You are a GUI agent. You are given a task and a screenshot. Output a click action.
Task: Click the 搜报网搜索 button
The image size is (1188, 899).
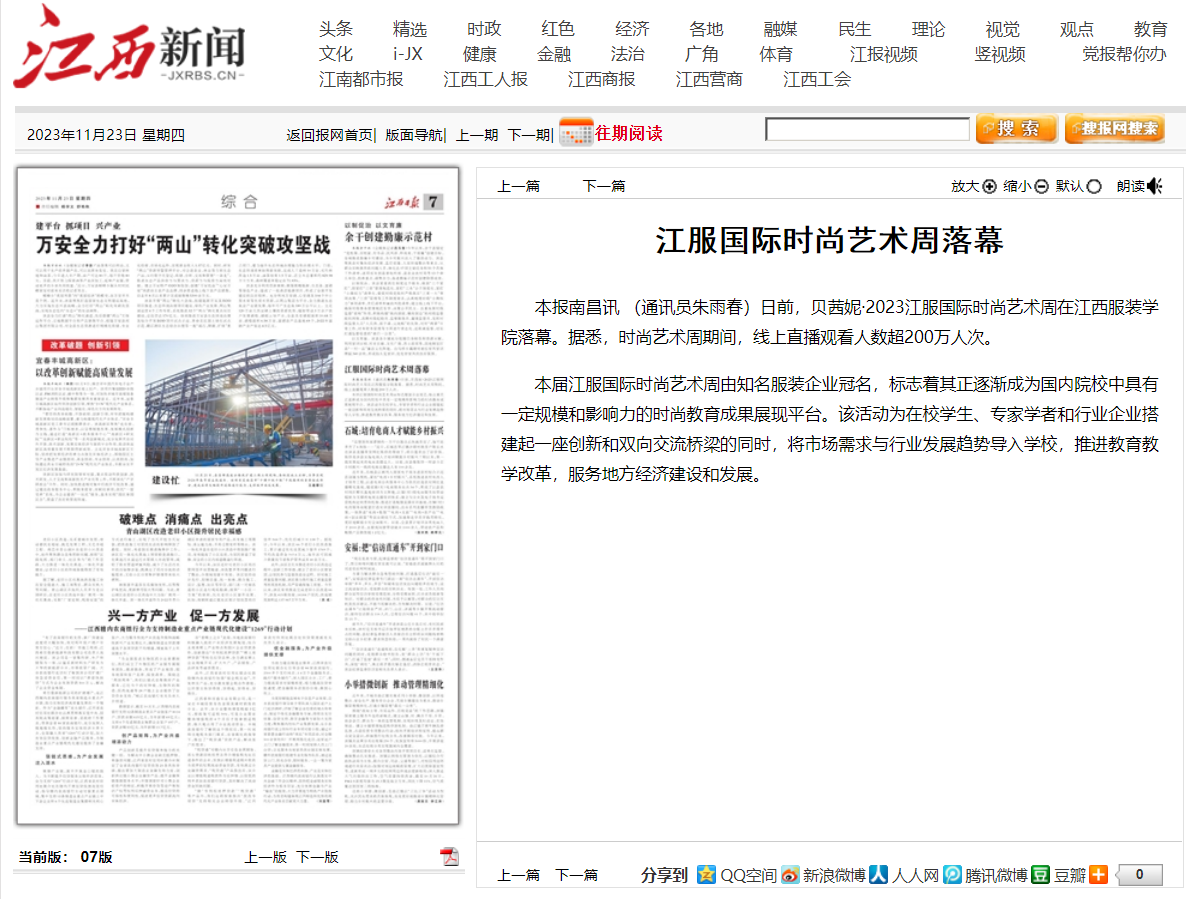click(1114, 129)
